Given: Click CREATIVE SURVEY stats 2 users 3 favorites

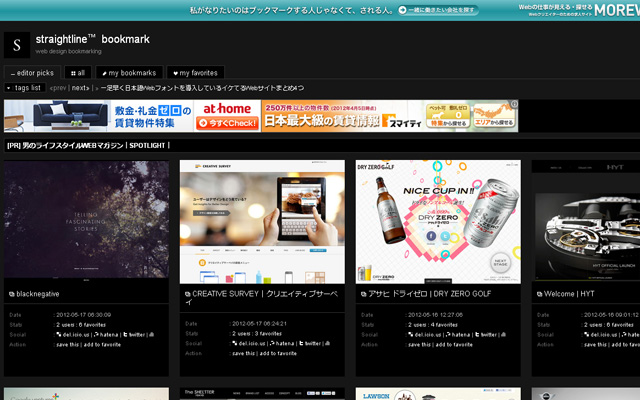Looking at the screenshot, I should coord(257,334).
